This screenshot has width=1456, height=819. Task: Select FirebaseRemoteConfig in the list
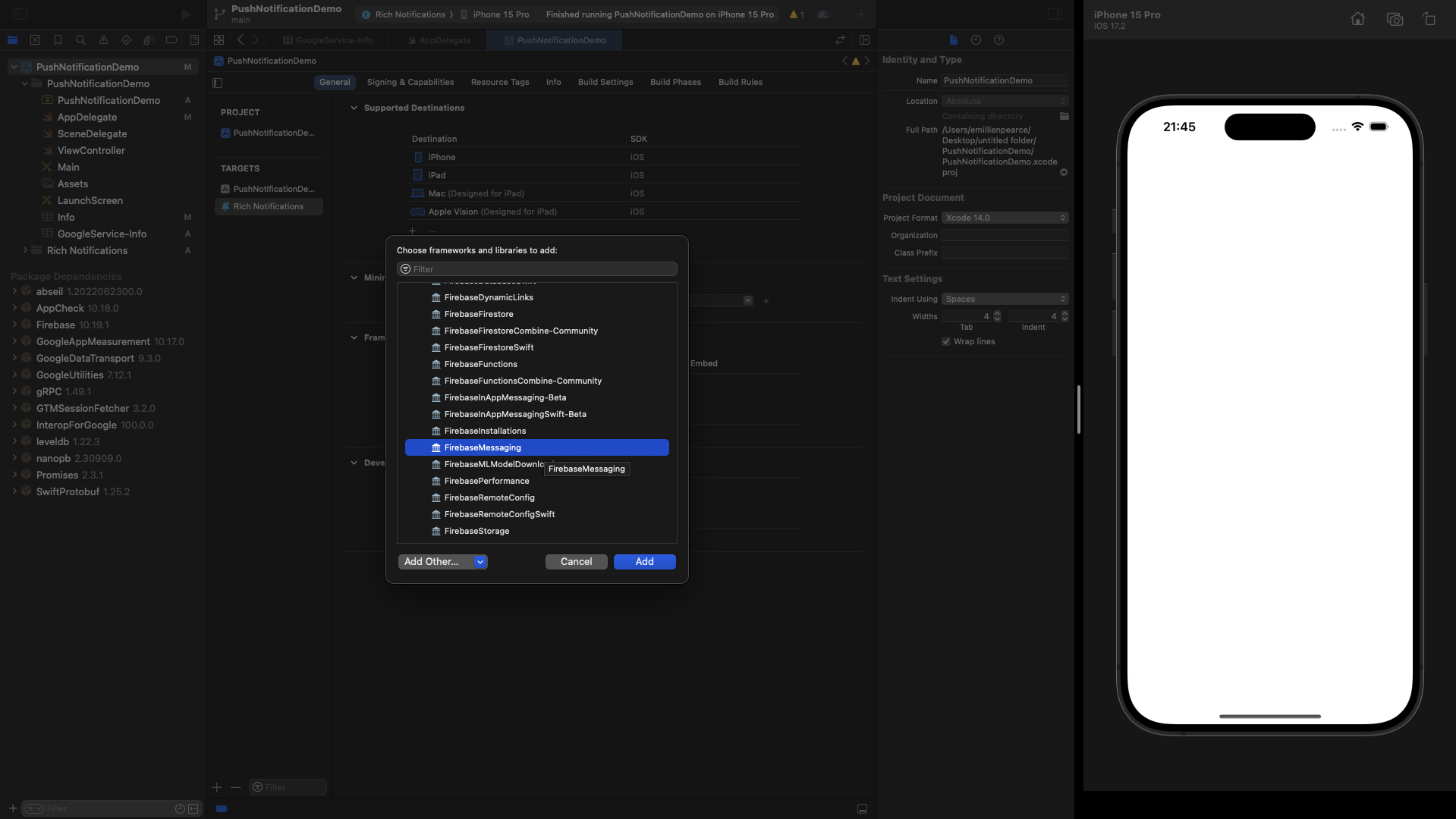point(537,498)
